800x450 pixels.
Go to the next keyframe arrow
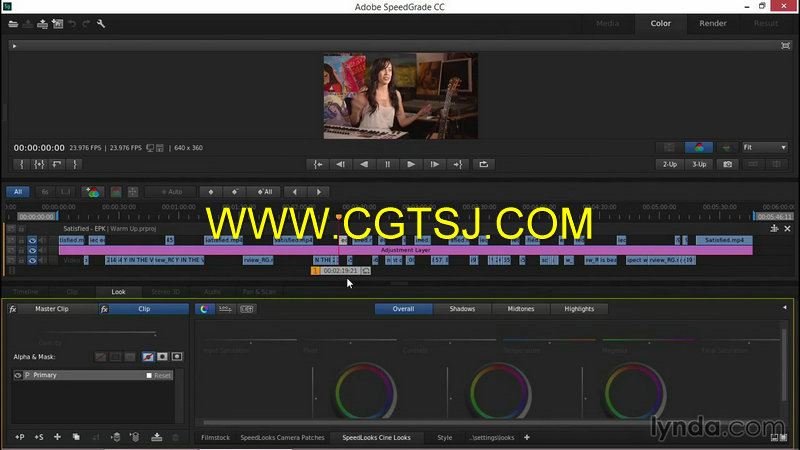[319, 192]
